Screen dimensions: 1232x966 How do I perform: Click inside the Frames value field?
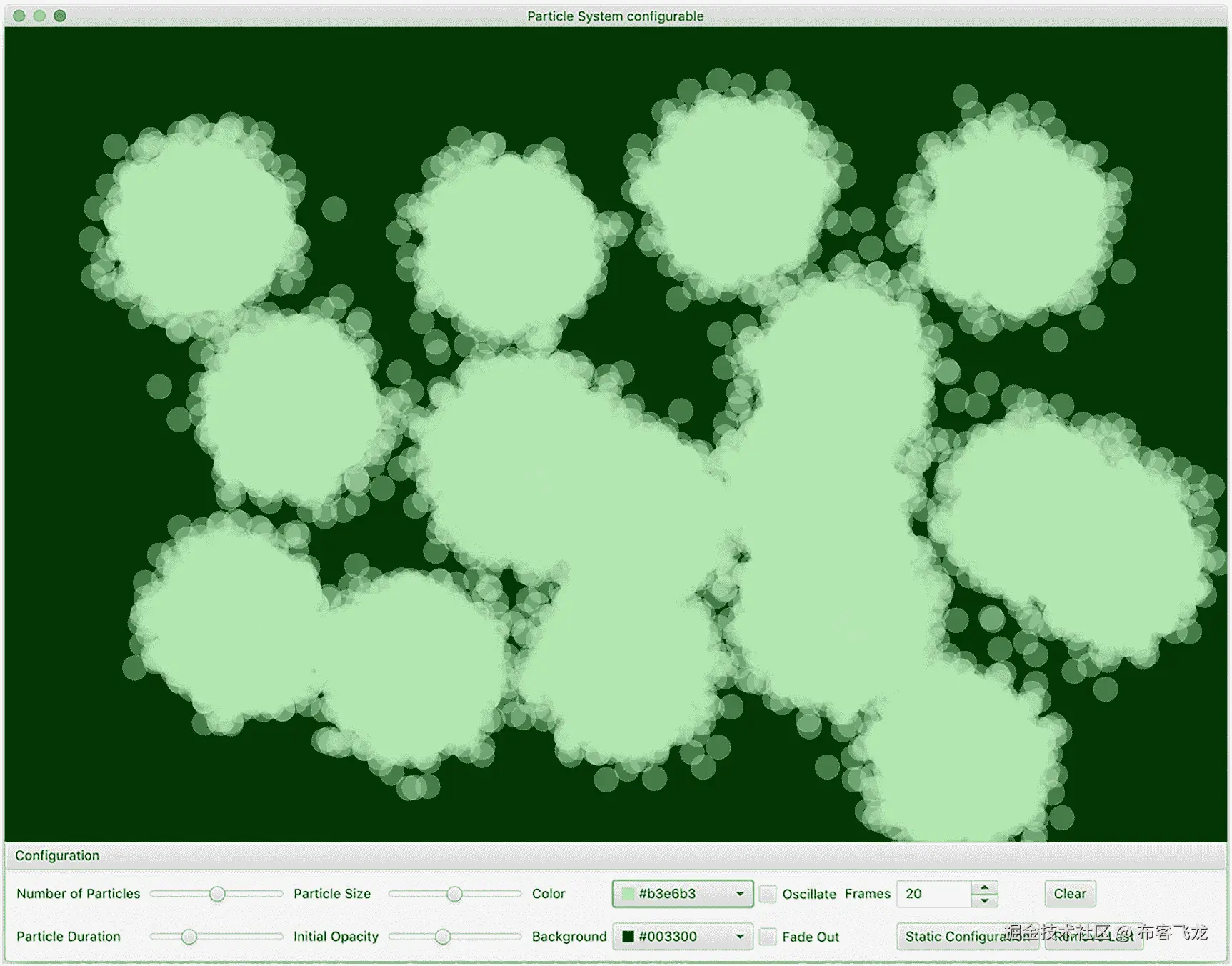coord(928,894)
